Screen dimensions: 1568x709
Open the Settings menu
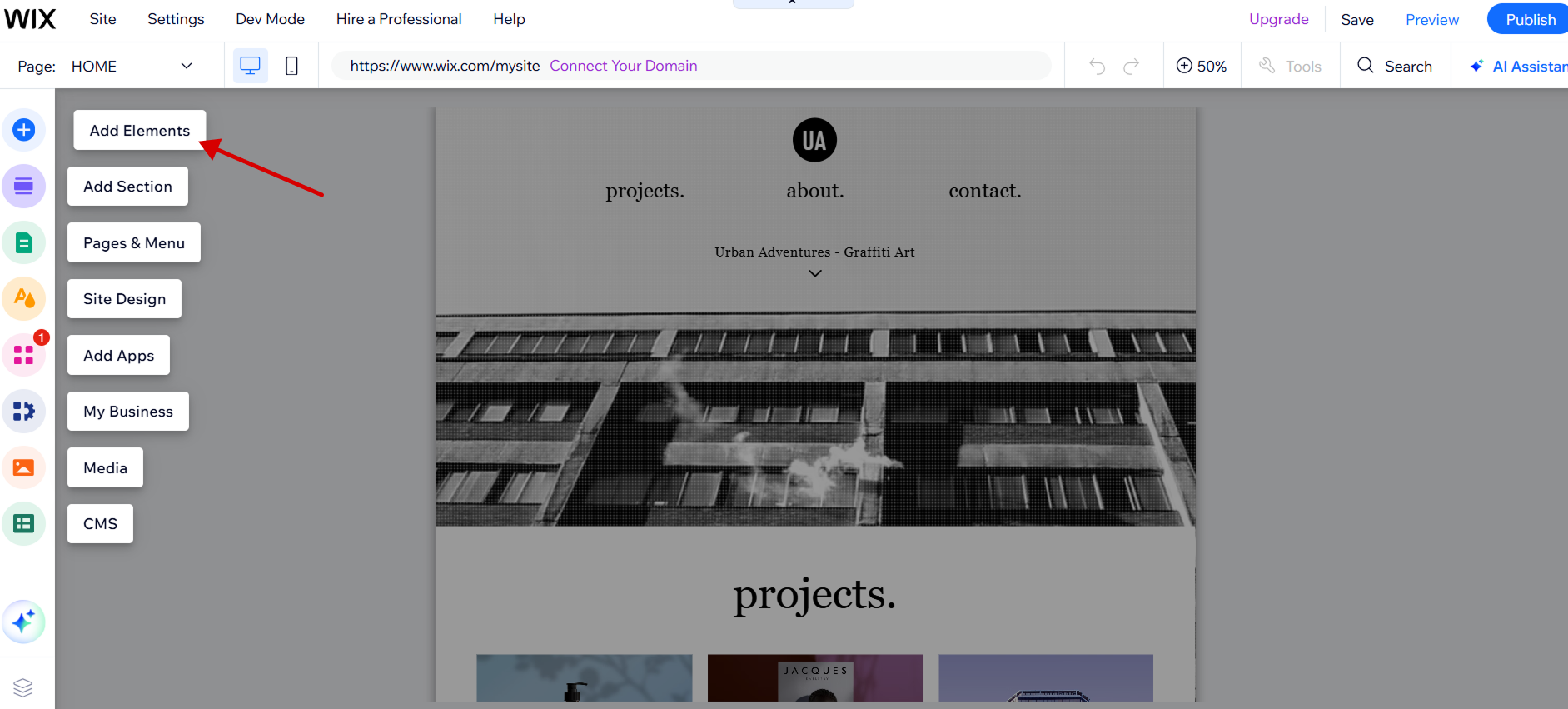point(176,19)
